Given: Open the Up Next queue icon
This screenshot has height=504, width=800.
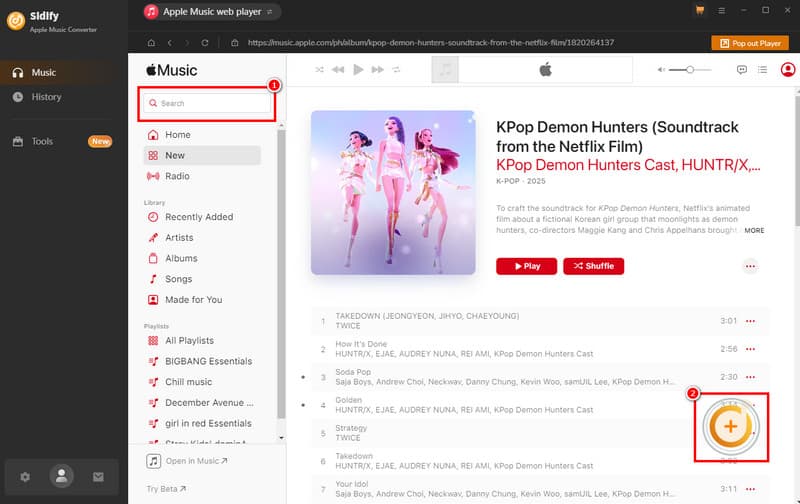Looking at the screenshot, I should point(762,69).
